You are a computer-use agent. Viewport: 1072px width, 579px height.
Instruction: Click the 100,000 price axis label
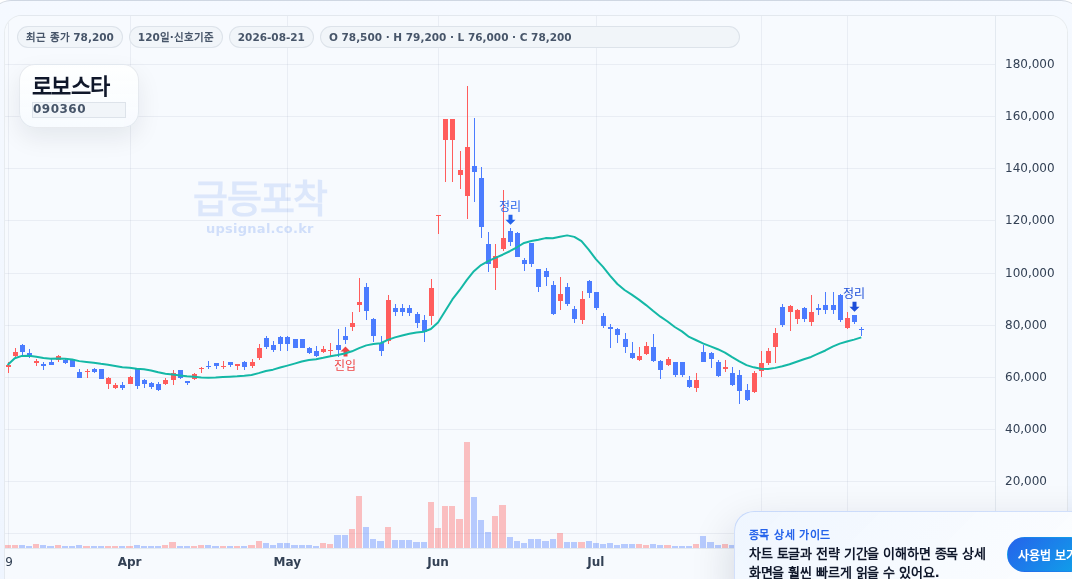tap(1030, 273)
